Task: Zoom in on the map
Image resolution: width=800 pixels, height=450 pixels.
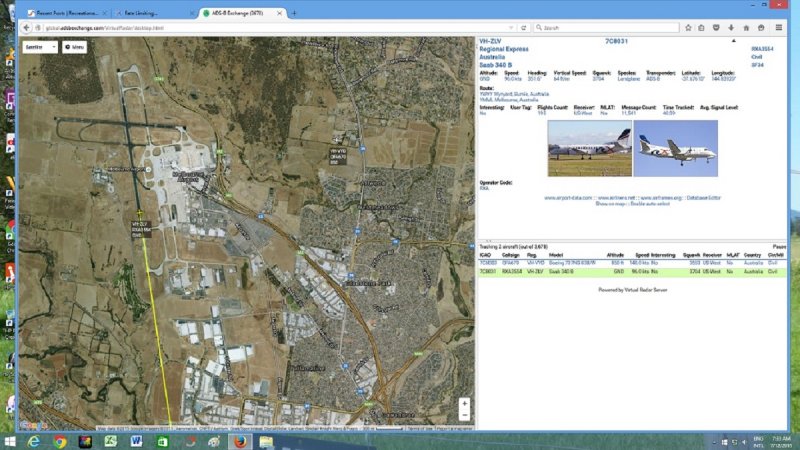Action: pyautogui.click(x=464, y=404)
